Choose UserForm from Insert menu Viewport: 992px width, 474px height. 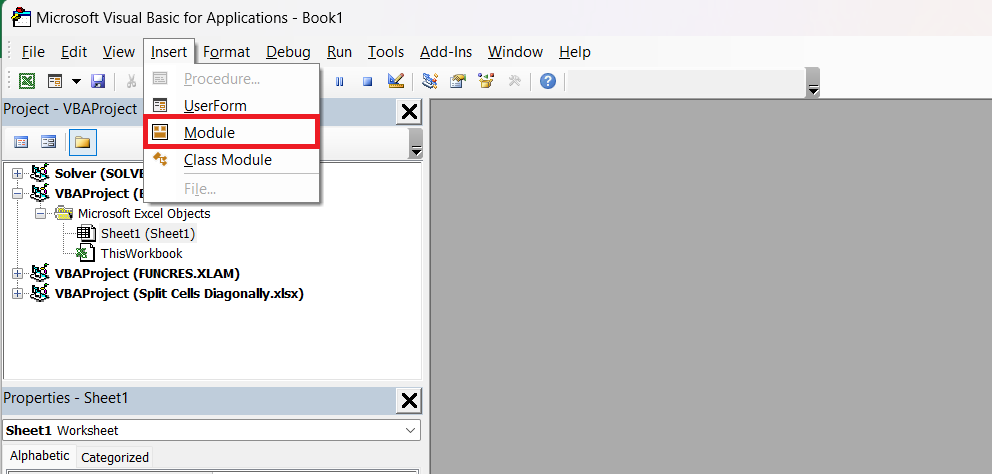pos(232,106)
